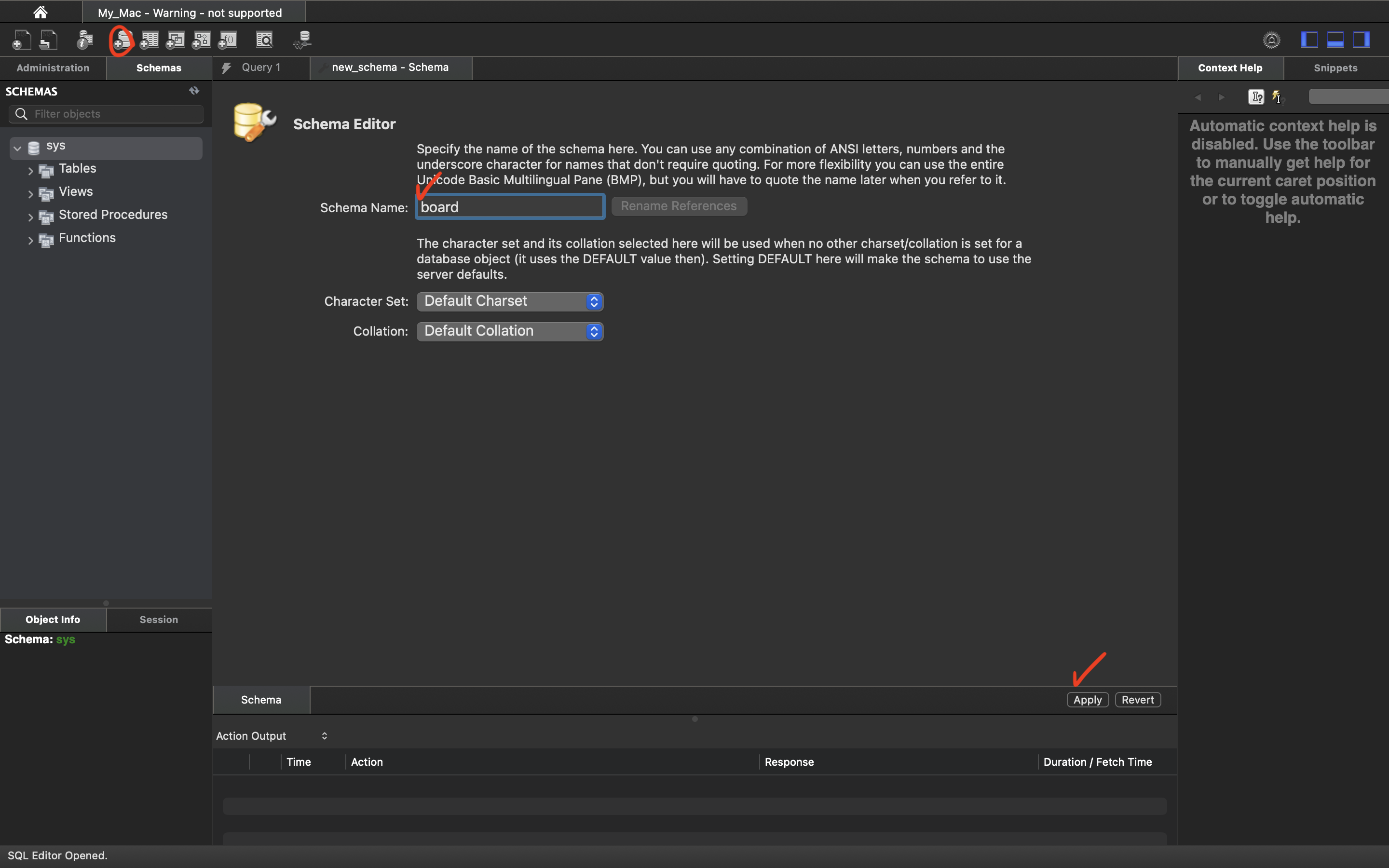1389x868 pixels.
Task: Toggle the left sidebar panel visibility
Action: click(1309, 40)
